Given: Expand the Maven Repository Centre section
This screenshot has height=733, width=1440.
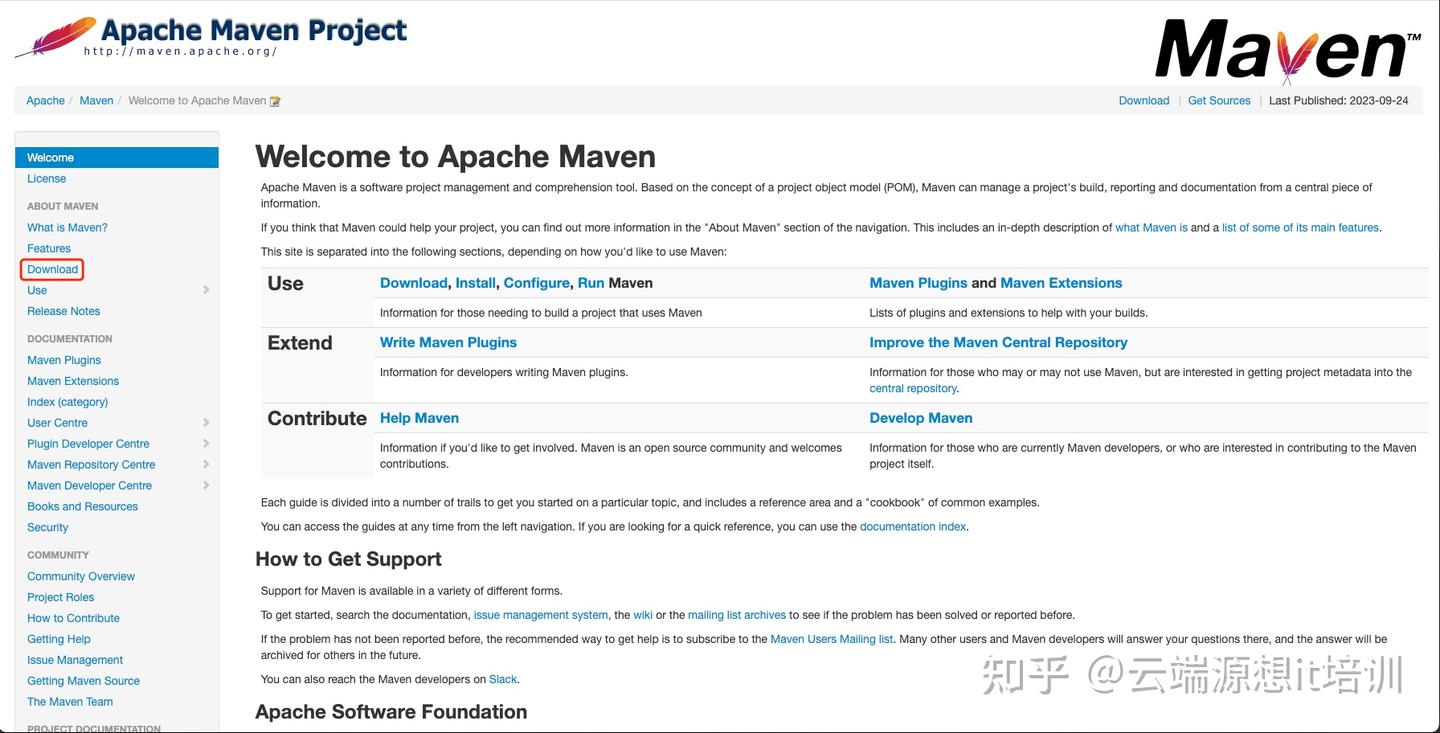Looking at the screenshot, I should pyautogui.click(x=205, y=464).
